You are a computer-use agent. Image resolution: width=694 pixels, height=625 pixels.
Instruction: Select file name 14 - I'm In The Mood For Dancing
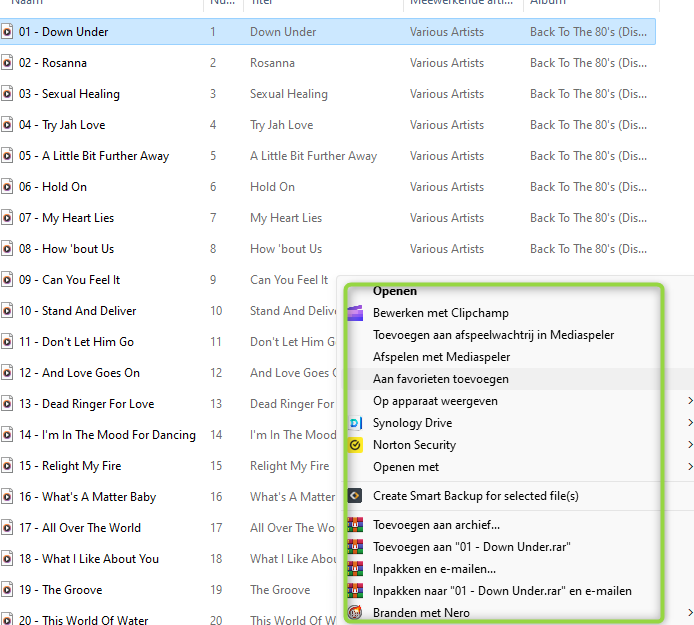click(x=107, y=435)
